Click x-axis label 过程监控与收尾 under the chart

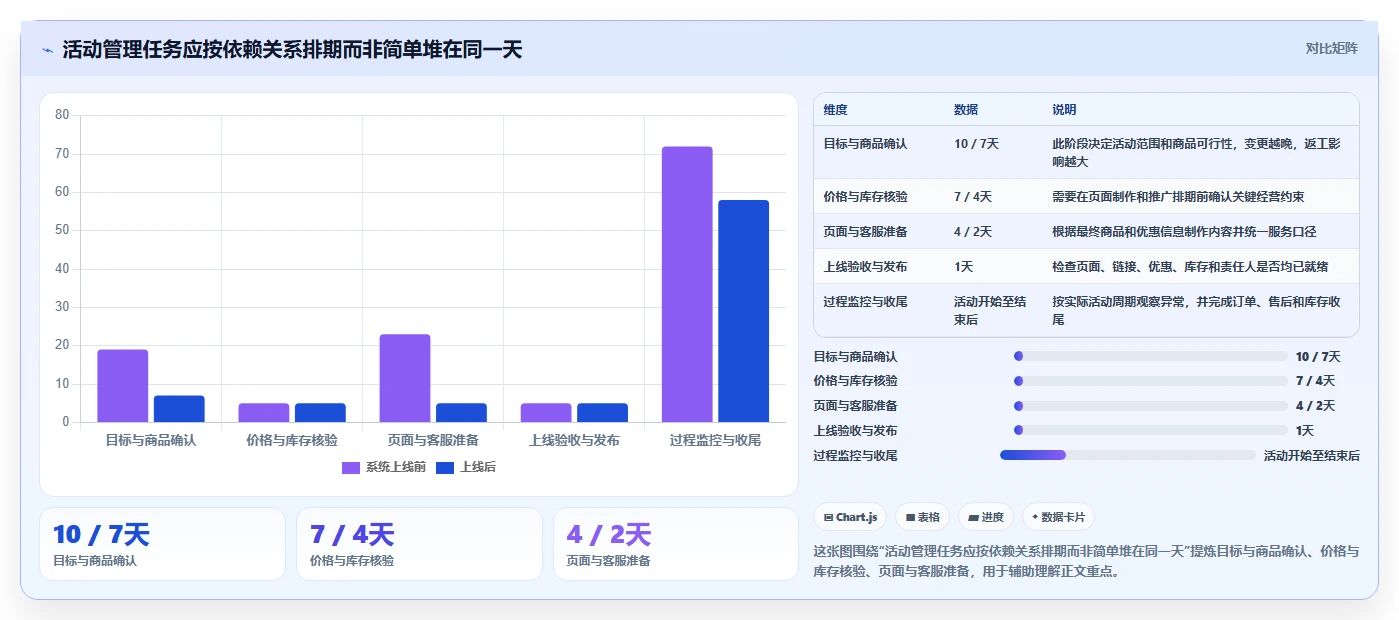[715, 440]
